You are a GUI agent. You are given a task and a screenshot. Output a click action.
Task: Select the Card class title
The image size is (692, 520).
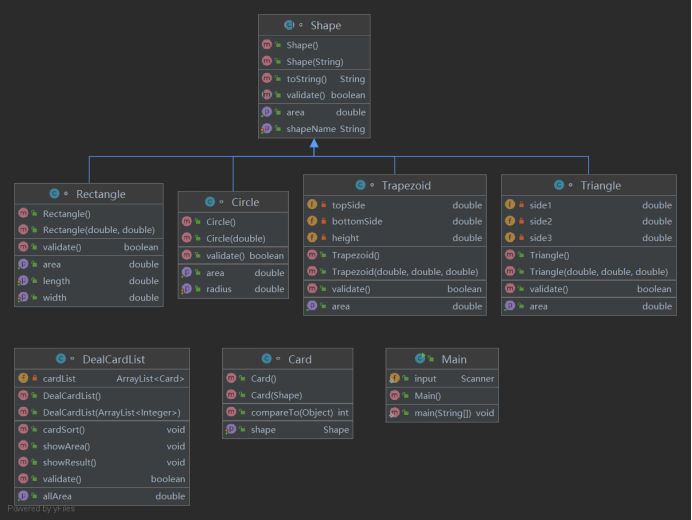point(300,359)
